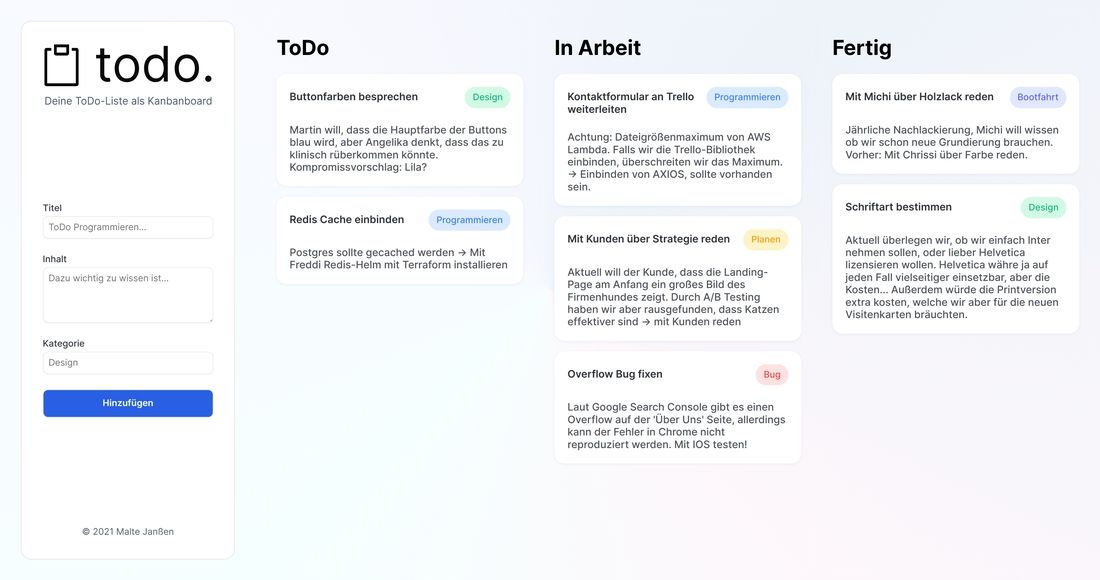Viewport: 1100px width, 580px height.
Task: Click the In Arbeit column heading
Action: (x=597, y=48)
